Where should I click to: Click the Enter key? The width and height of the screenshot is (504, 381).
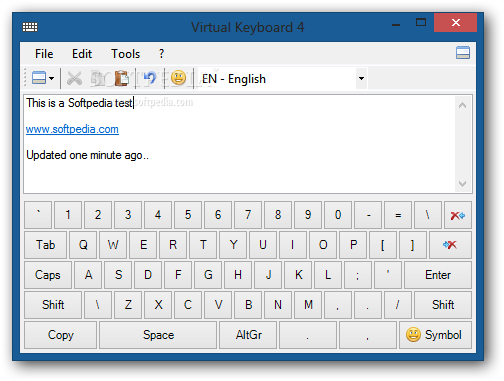(x=438, y=275)
